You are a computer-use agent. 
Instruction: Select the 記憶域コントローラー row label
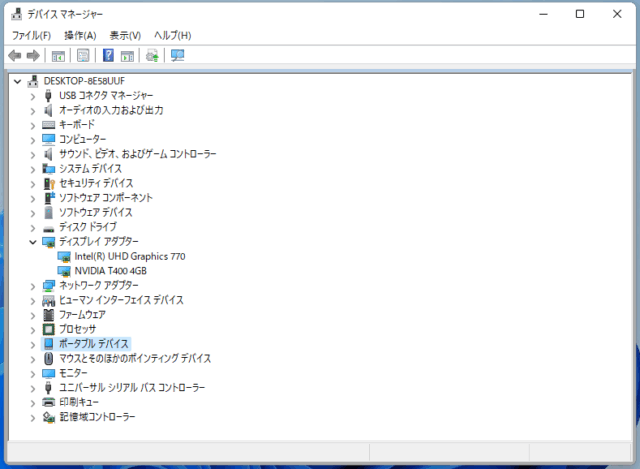(x=97, y=417)
